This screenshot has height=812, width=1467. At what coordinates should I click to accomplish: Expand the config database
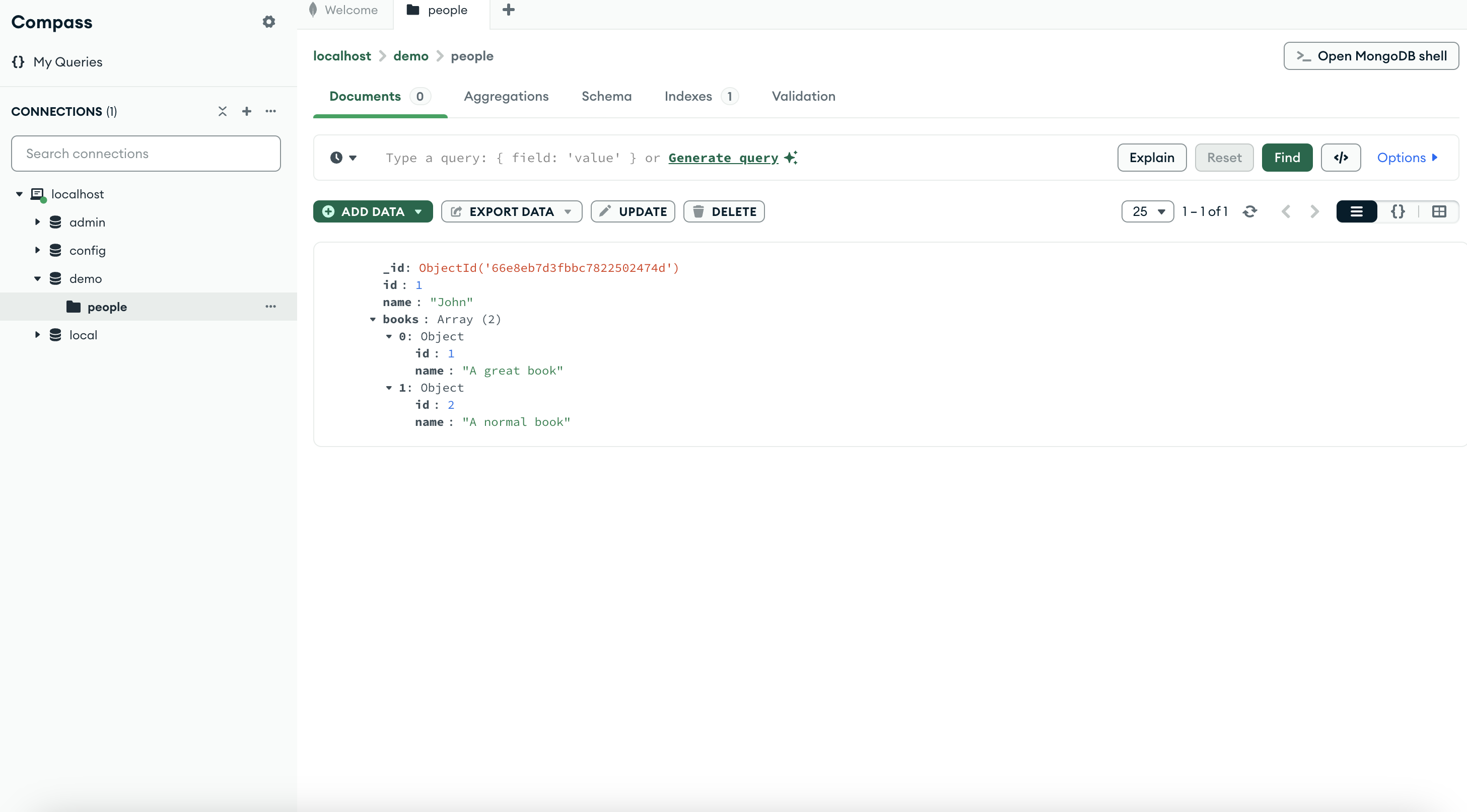point(38,250)
